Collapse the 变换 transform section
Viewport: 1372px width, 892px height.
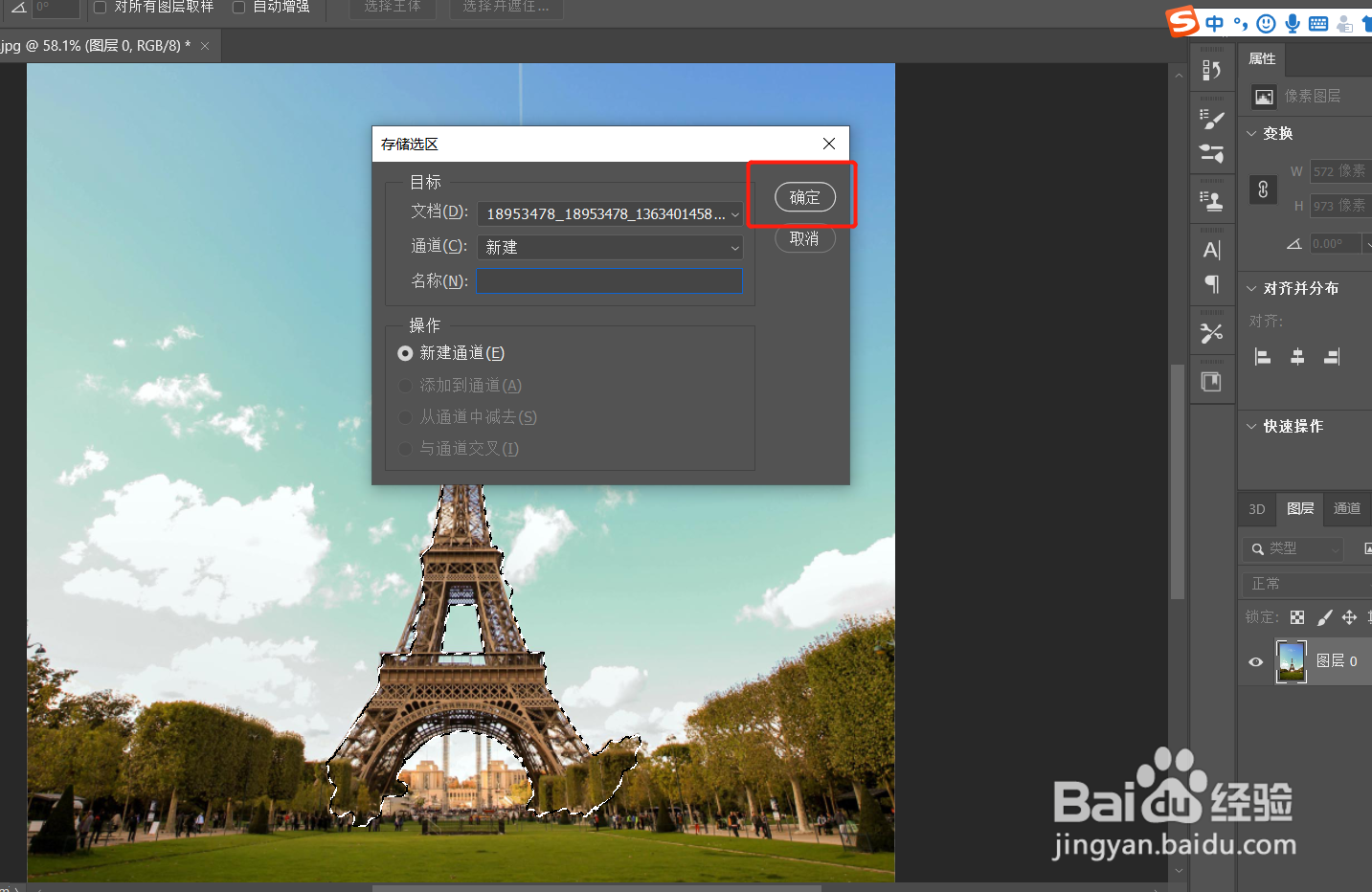pos(1251,133)
